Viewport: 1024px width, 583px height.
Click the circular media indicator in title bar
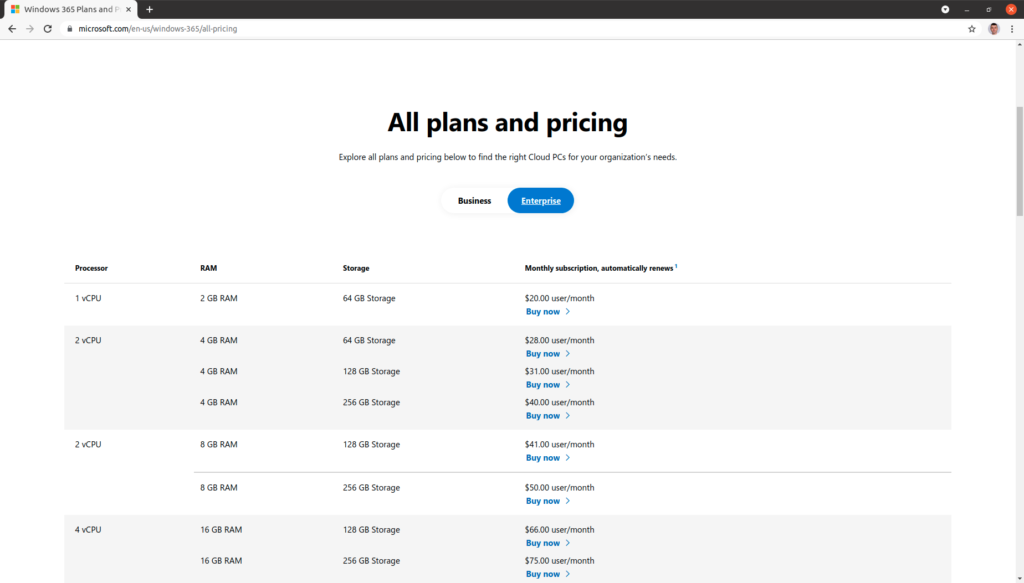[945, 9]
